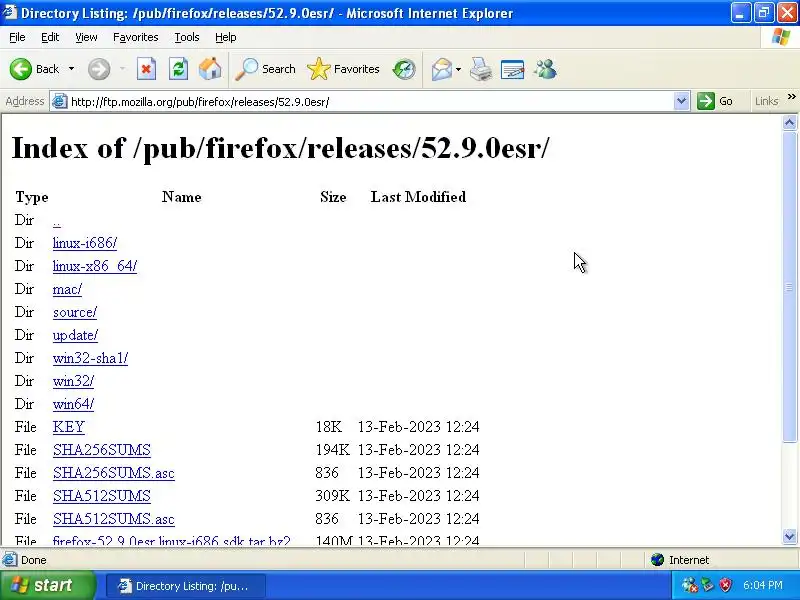Open the File menu
Viewport: 800px width, 600px height.
pyautogui.click(x=17, y=37)
